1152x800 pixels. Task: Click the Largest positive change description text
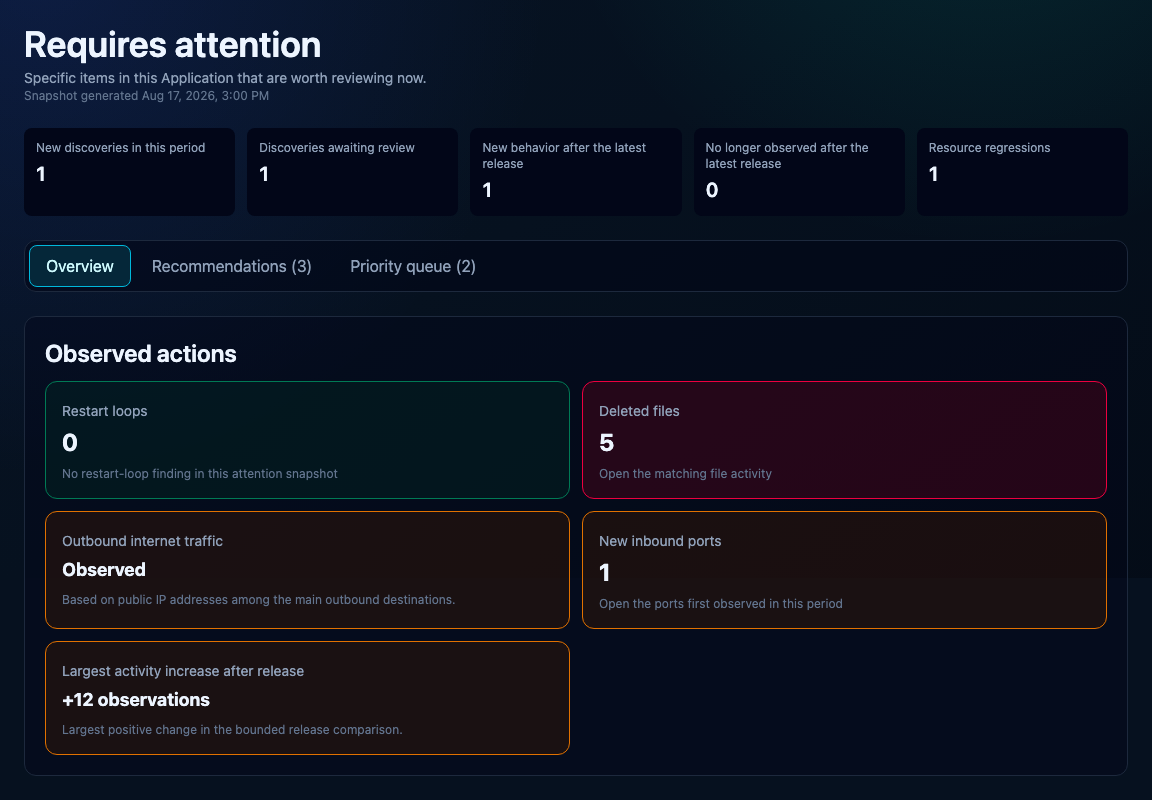click(232, 729)
